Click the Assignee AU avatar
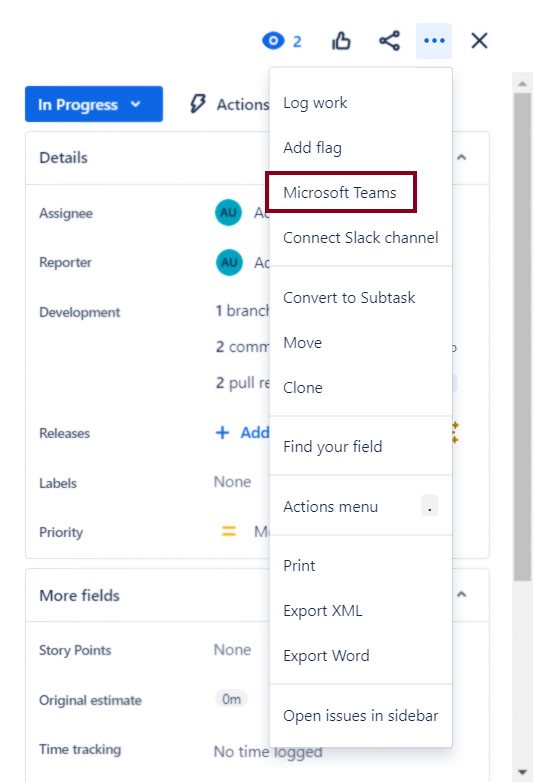This screenshot has height=782, width=533. (228, 212)
